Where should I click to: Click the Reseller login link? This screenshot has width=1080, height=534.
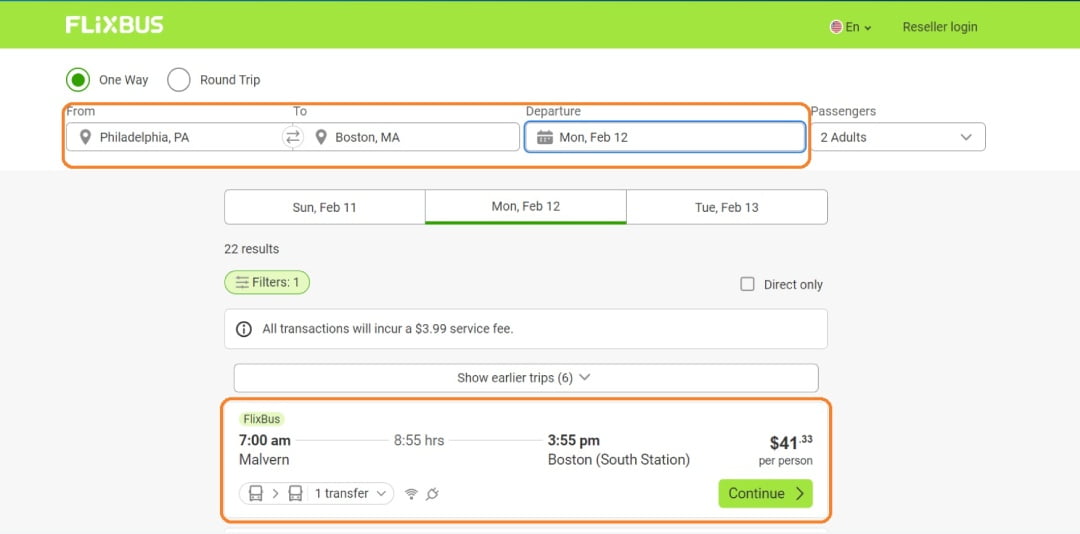pos(939,27)
